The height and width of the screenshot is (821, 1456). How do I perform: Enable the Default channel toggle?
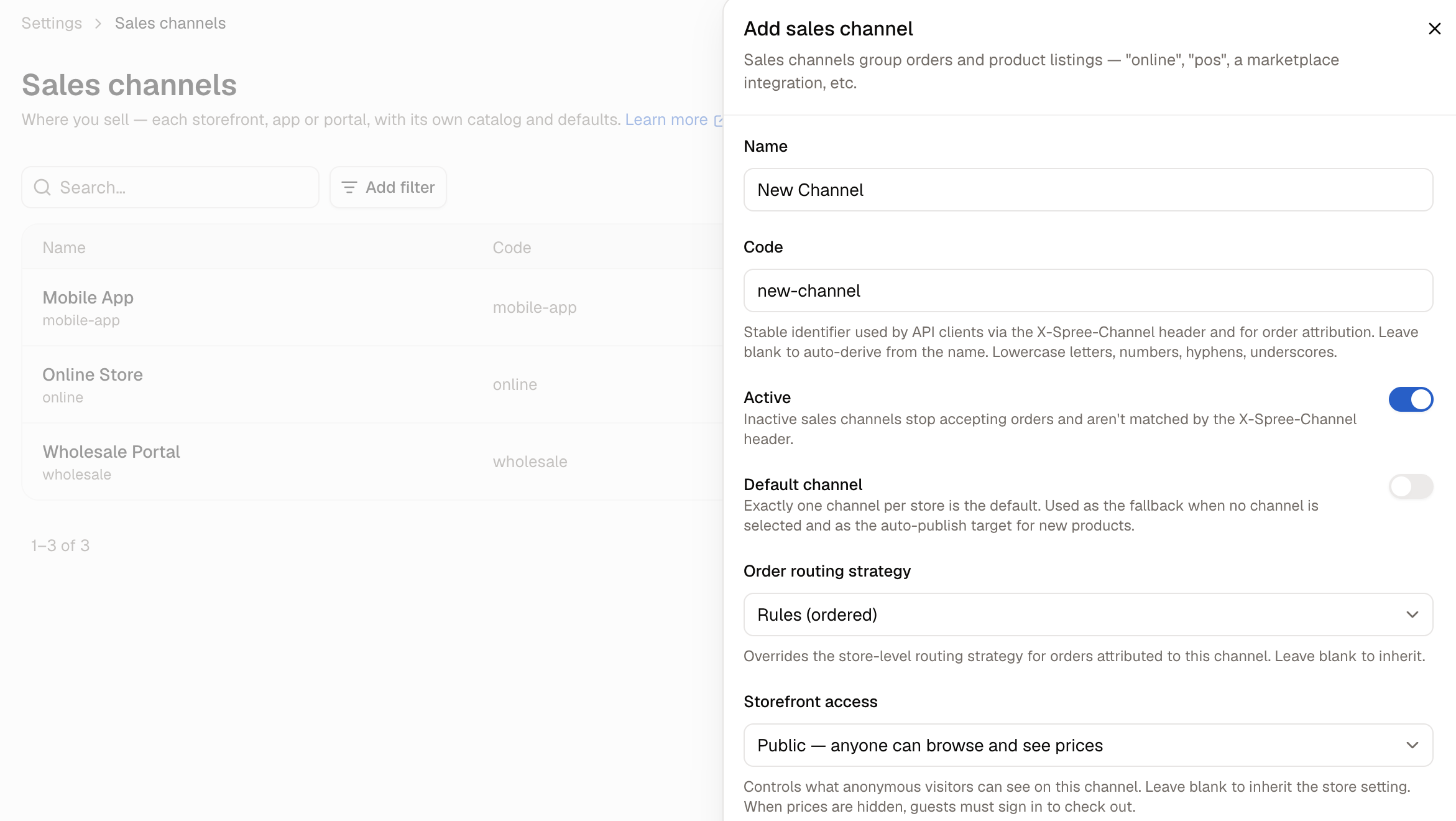pos(1411,486)
